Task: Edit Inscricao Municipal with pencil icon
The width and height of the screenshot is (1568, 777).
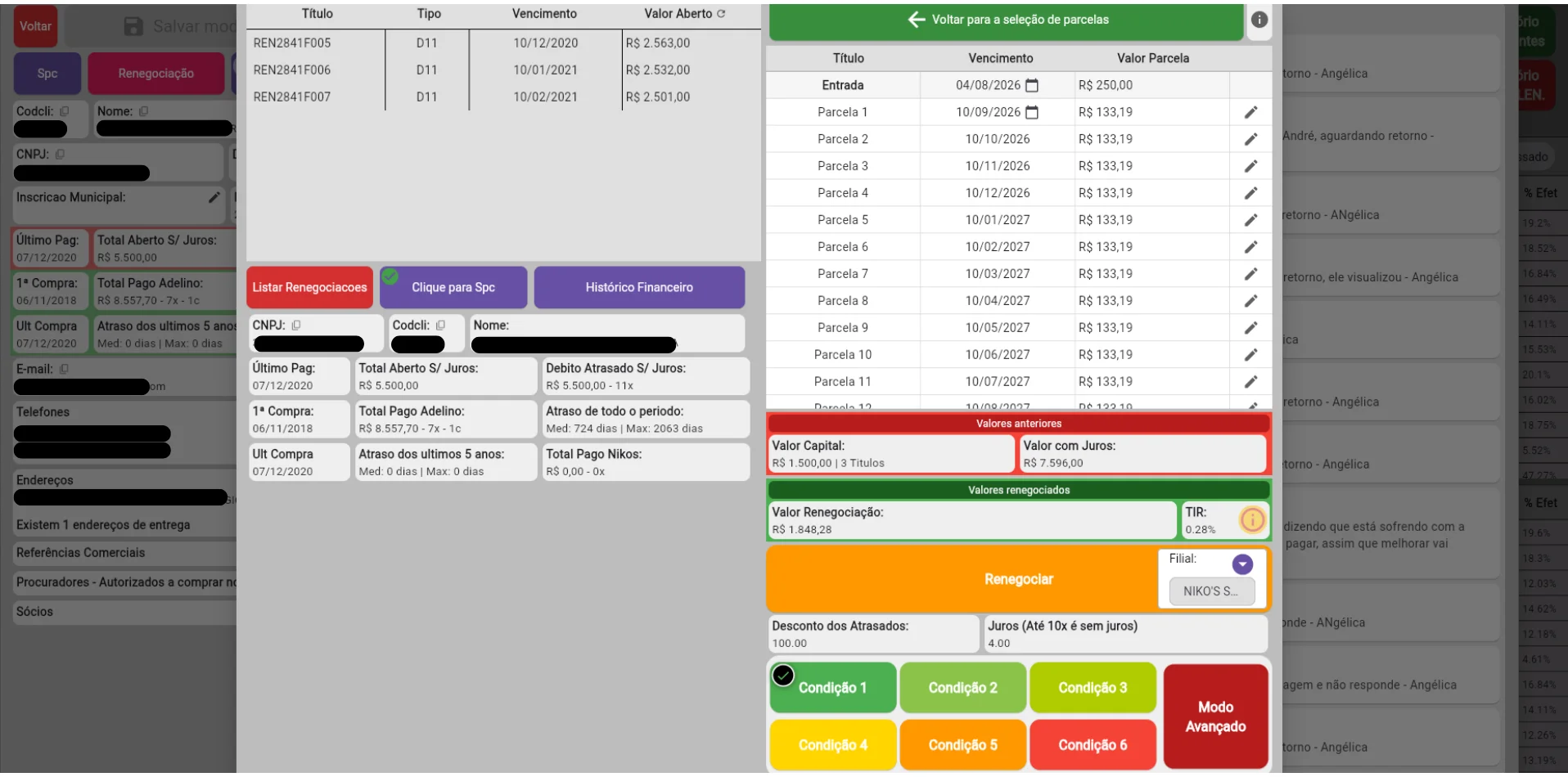Action: point(214,197)
